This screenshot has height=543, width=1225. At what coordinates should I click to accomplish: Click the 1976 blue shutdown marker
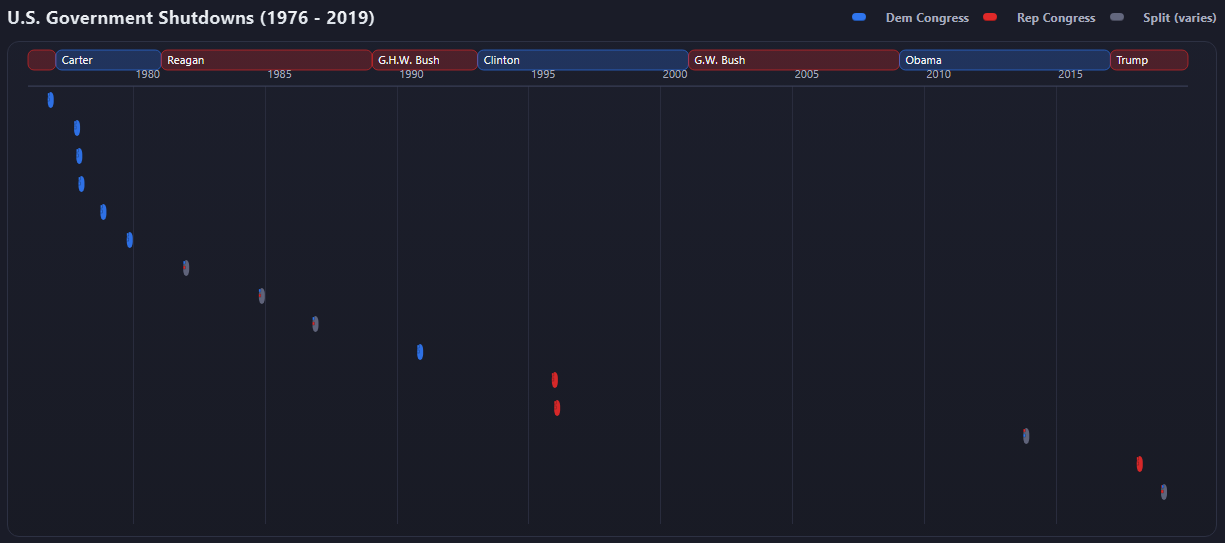pyautogui.click(x=51, y=100)
